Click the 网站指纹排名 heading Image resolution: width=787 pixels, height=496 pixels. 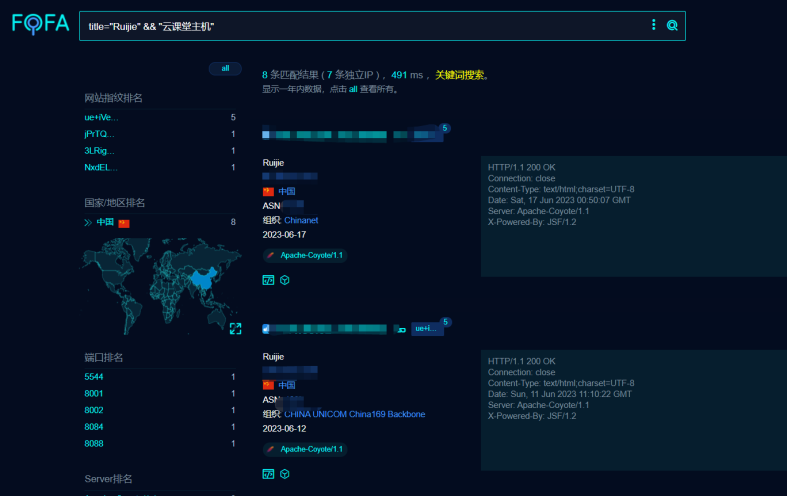pyautogui.click(x=113, y=98)
